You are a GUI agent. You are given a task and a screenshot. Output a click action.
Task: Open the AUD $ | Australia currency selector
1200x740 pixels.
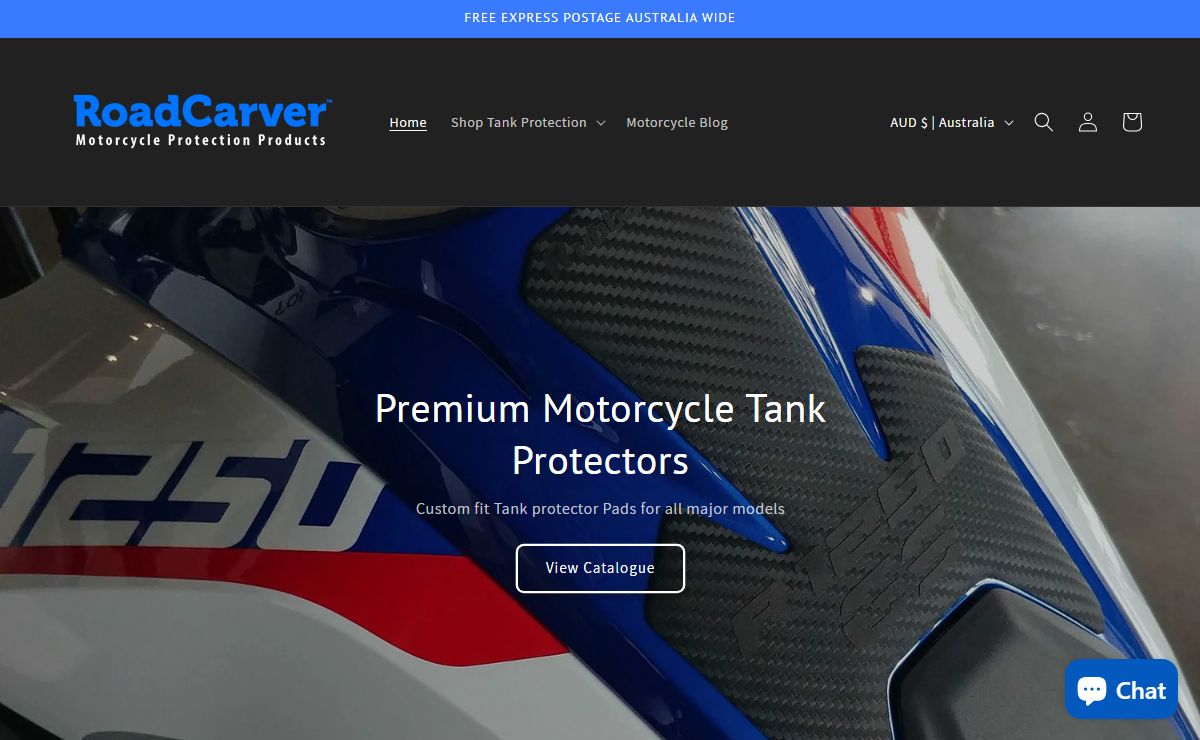click(951, 122)
